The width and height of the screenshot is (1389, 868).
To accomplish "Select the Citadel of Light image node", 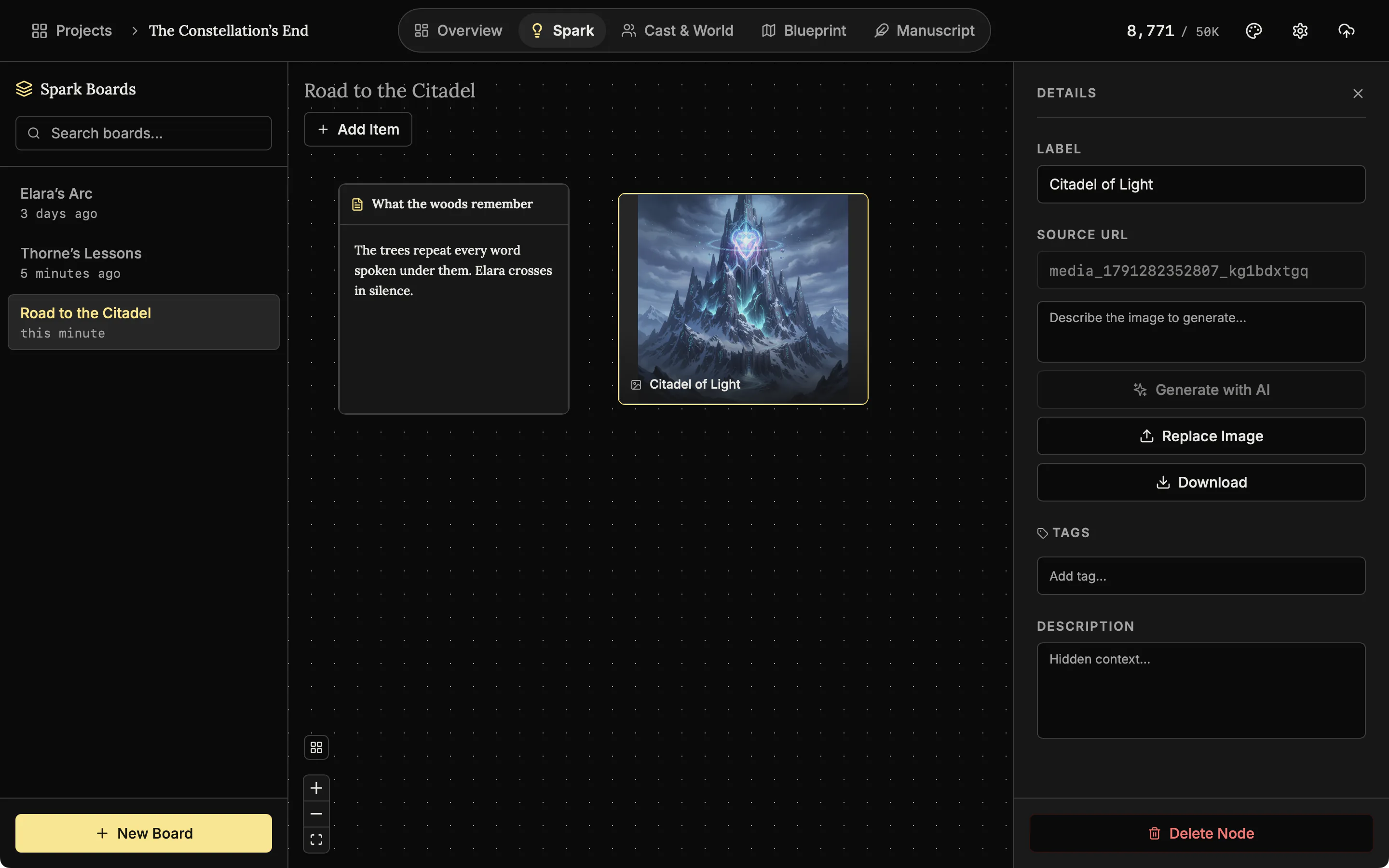I will click(x=743, y=298).
